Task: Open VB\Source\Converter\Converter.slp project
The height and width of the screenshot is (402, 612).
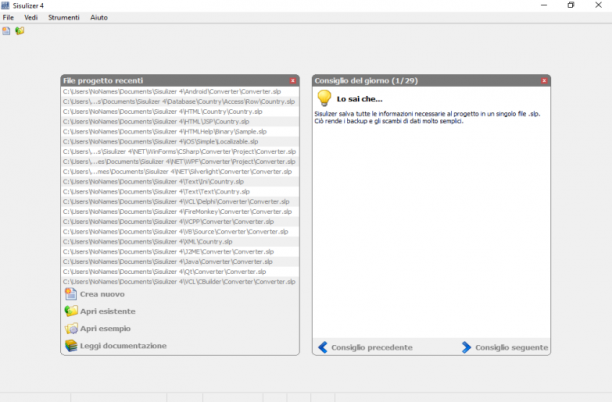Action: point(180,232)
